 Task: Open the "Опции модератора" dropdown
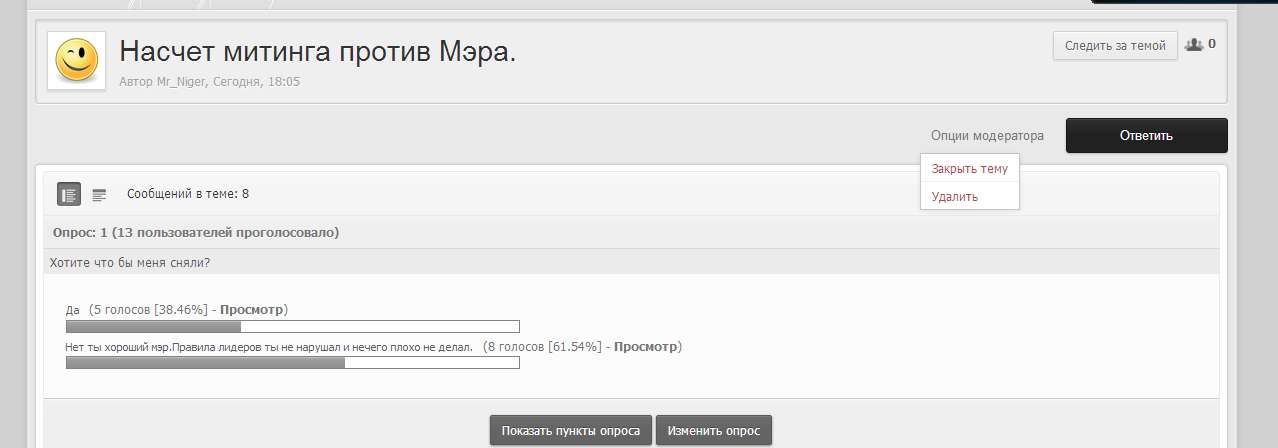click(x=986, y=135)
